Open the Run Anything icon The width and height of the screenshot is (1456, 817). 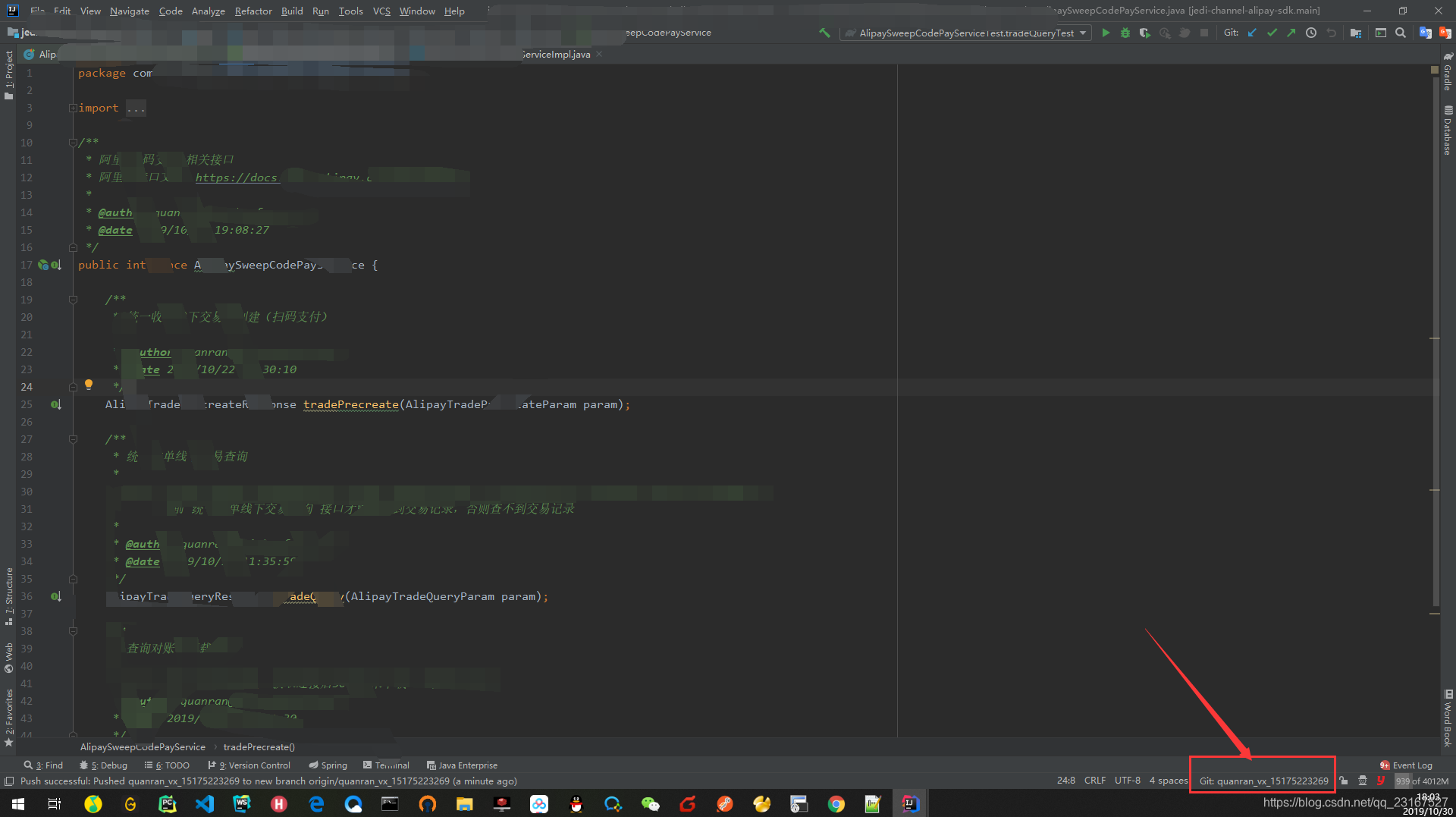[x=1380, y=33]
